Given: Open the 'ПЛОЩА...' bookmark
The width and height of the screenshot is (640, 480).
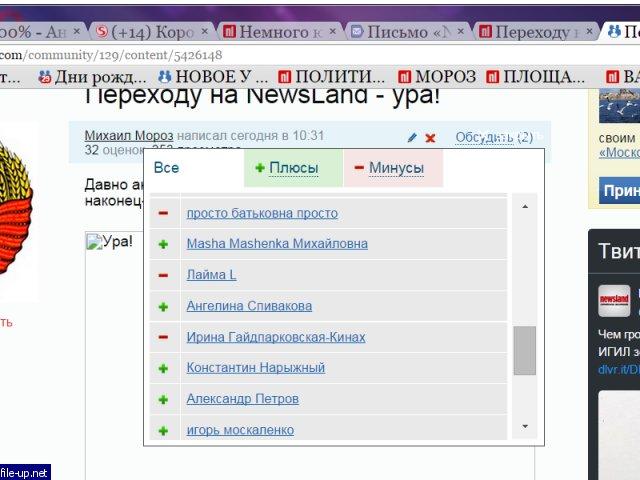Looking at the screenshot, I should click(536, 77).
